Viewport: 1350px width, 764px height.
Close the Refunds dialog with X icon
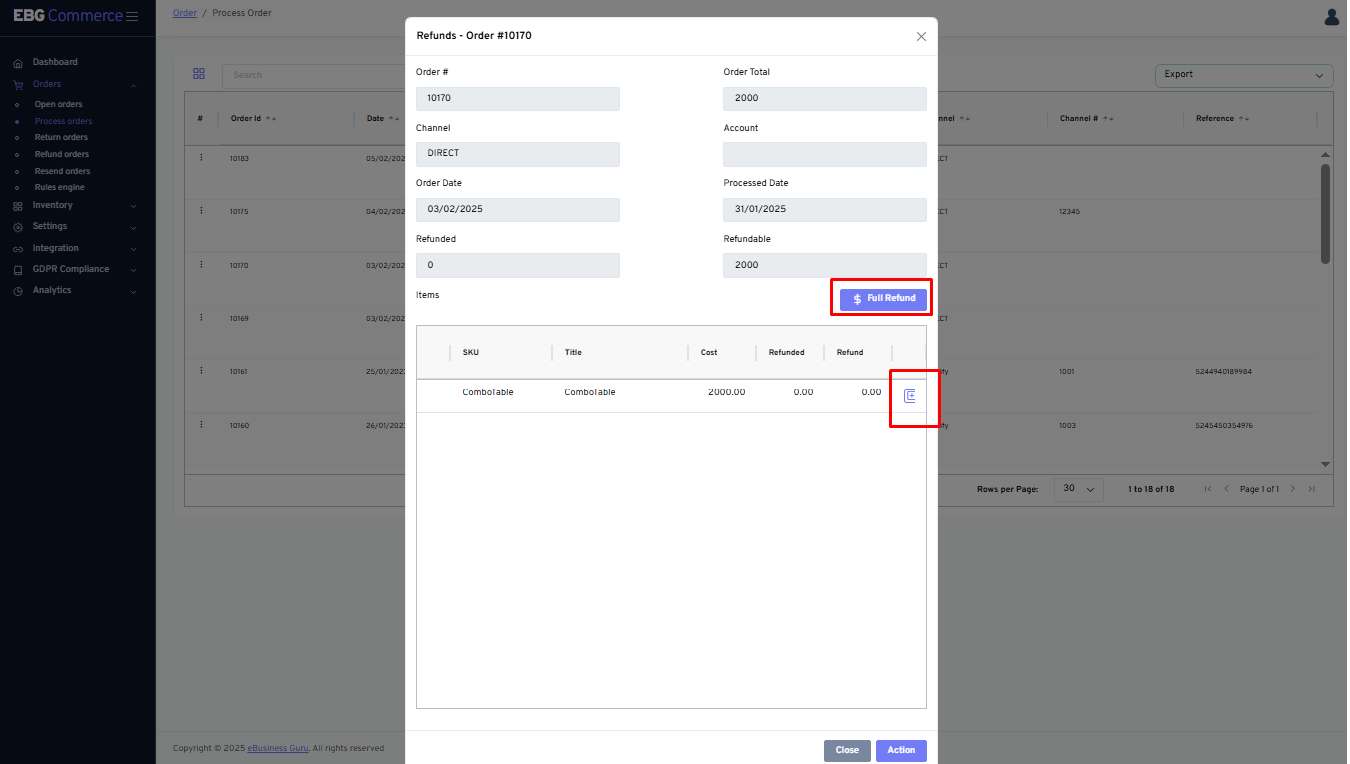pos(921,37)
